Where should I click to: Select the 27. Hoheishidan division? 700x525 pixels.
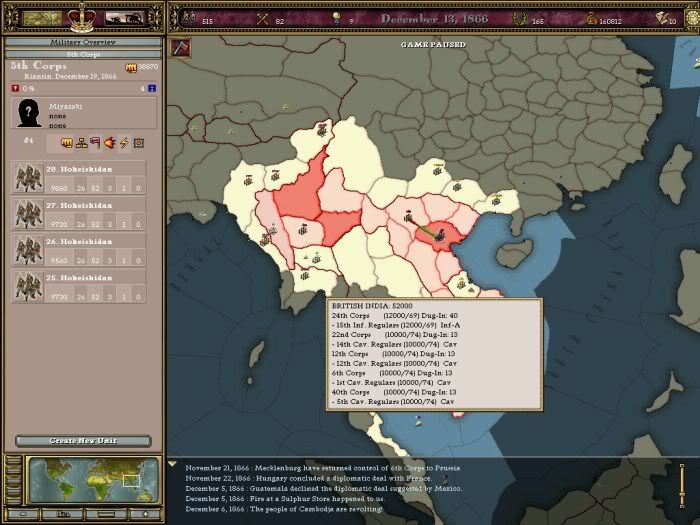(x=79, y=213)
